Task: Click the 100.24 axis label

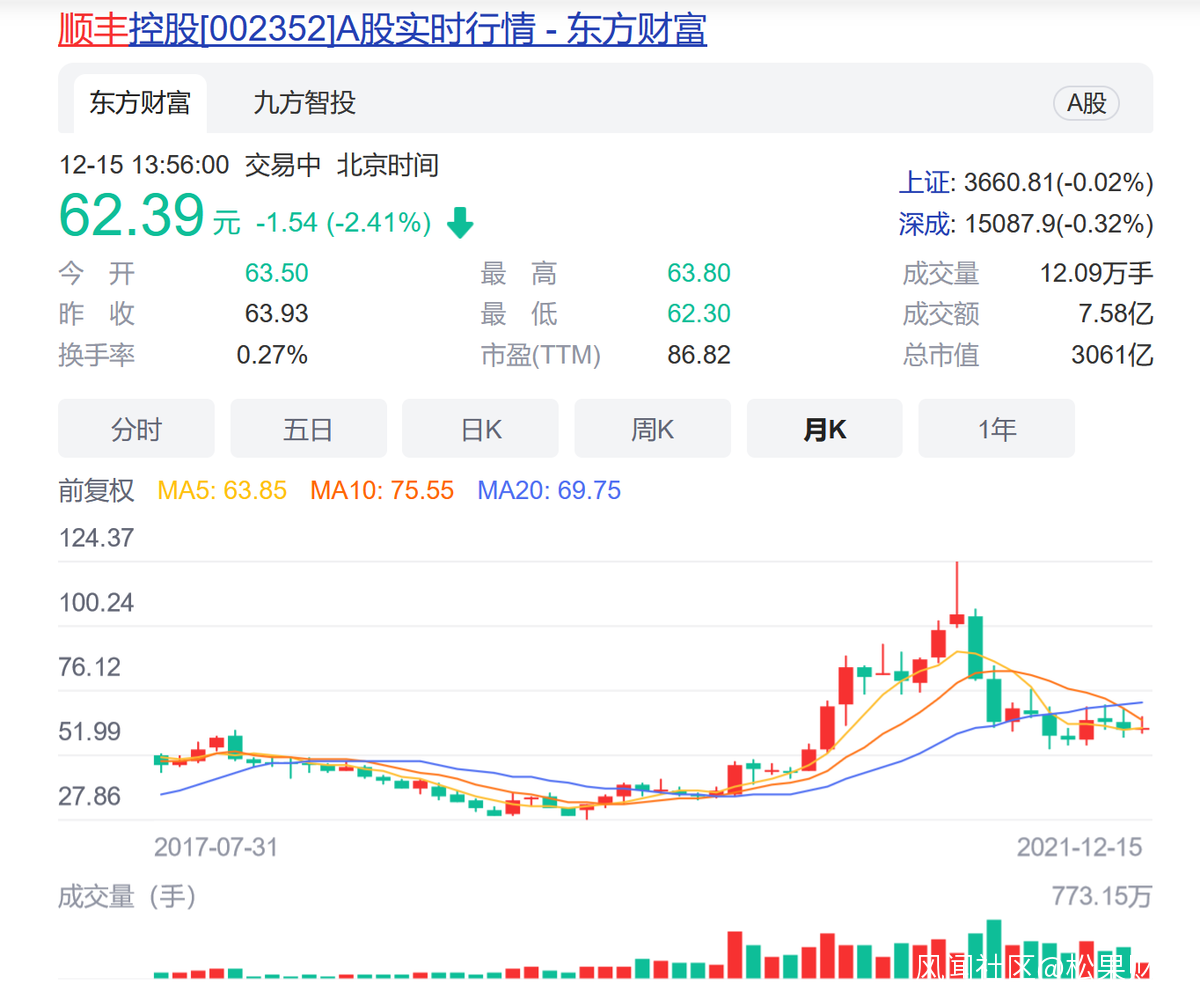Action: coord(96,603)
